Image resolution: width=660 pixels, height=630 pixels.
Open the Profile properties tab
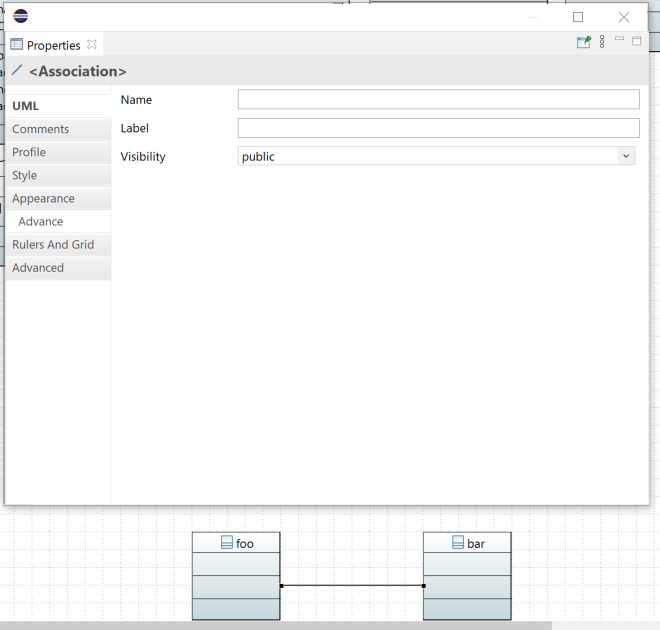[58, 152]
